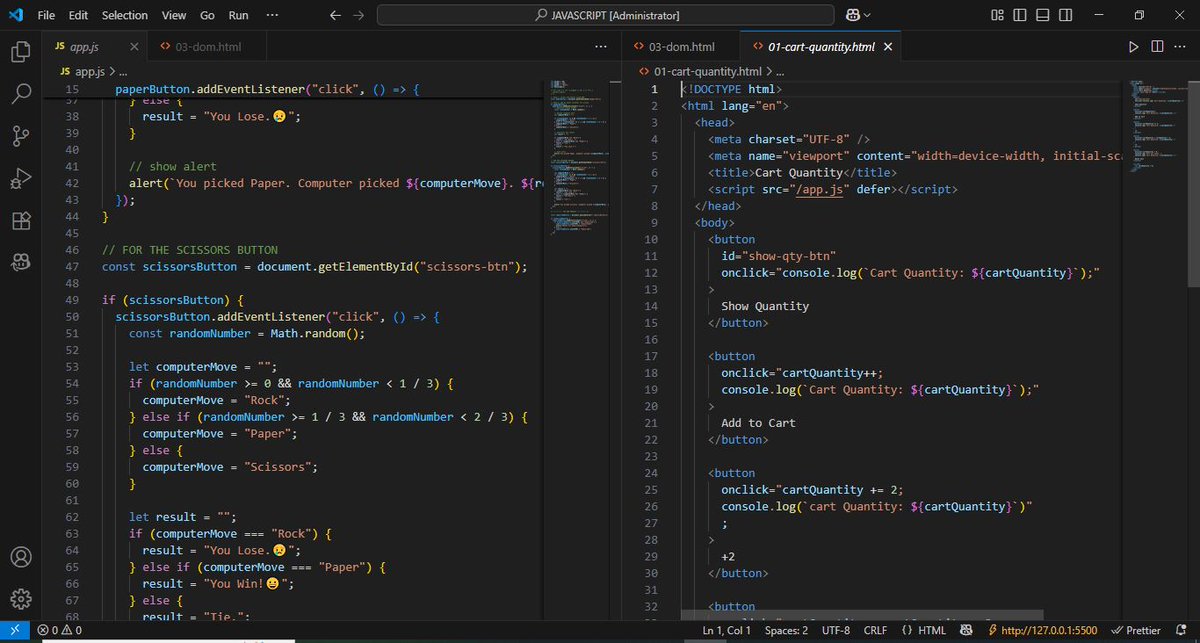Split the right editor with split icon
Image resolution: width=1200 pixels, height=643 pixels.
coord(1157,47)
